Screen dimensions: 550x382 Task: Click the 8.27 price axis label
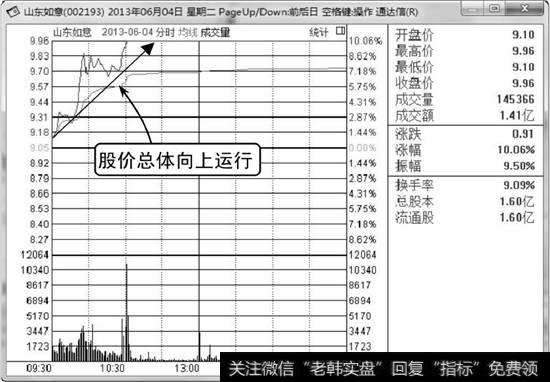click(x=40, y=240)
